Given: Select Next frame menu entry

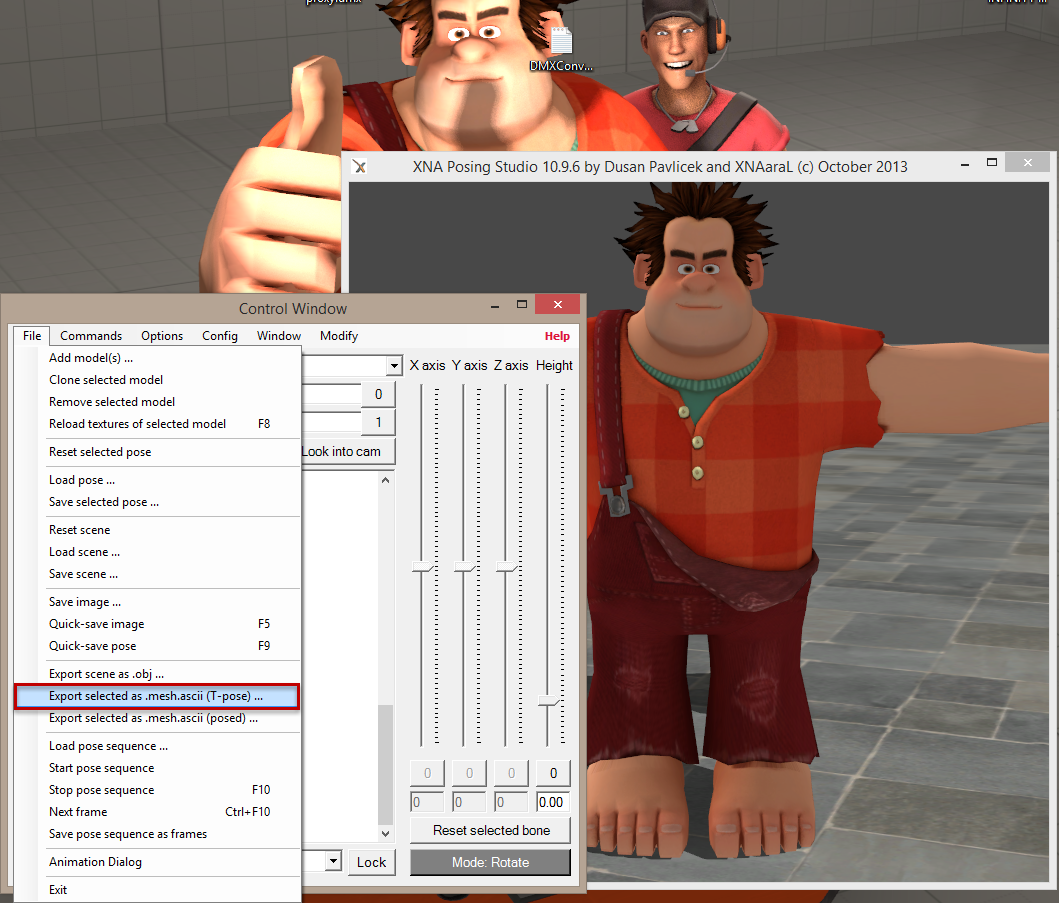Looking at the screenshot, I should [157, 812].
